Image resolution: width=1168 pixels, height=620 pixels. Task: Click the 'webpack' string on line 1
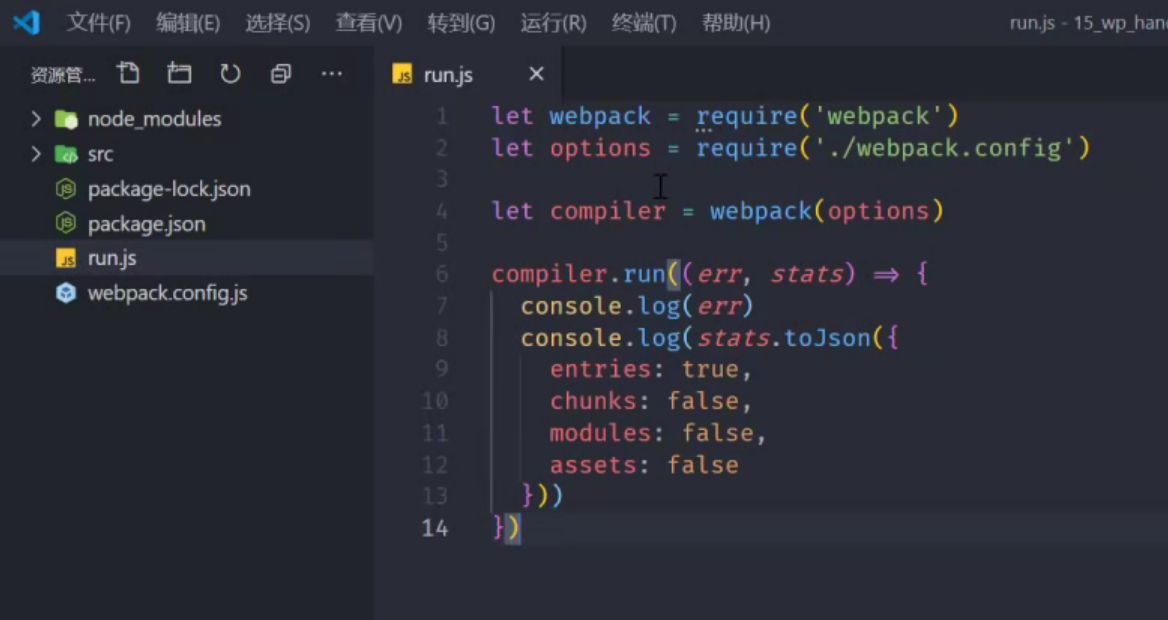coord(878,116)
